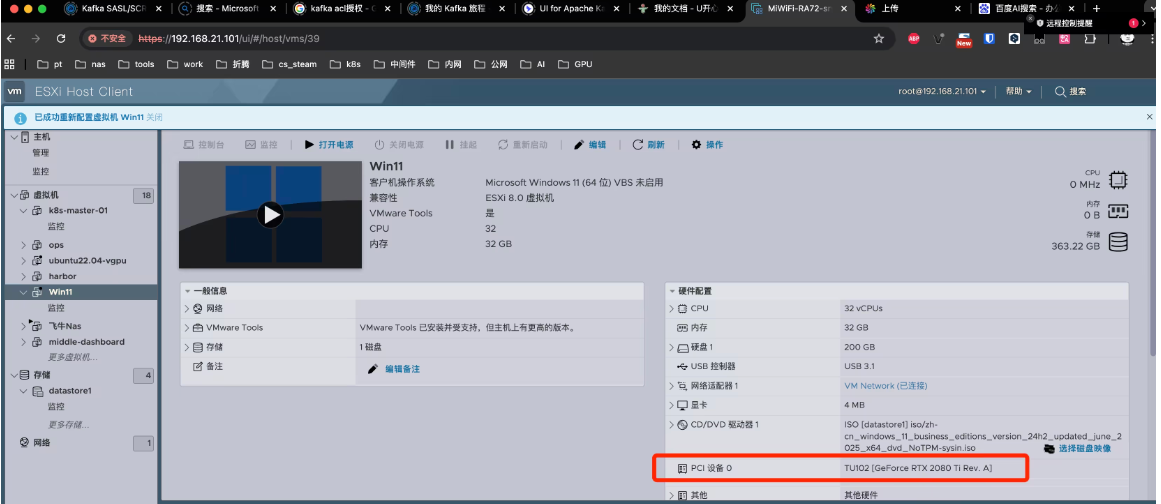
Task: Click the 挂起 suspend button
Action: tap(461, 144)
